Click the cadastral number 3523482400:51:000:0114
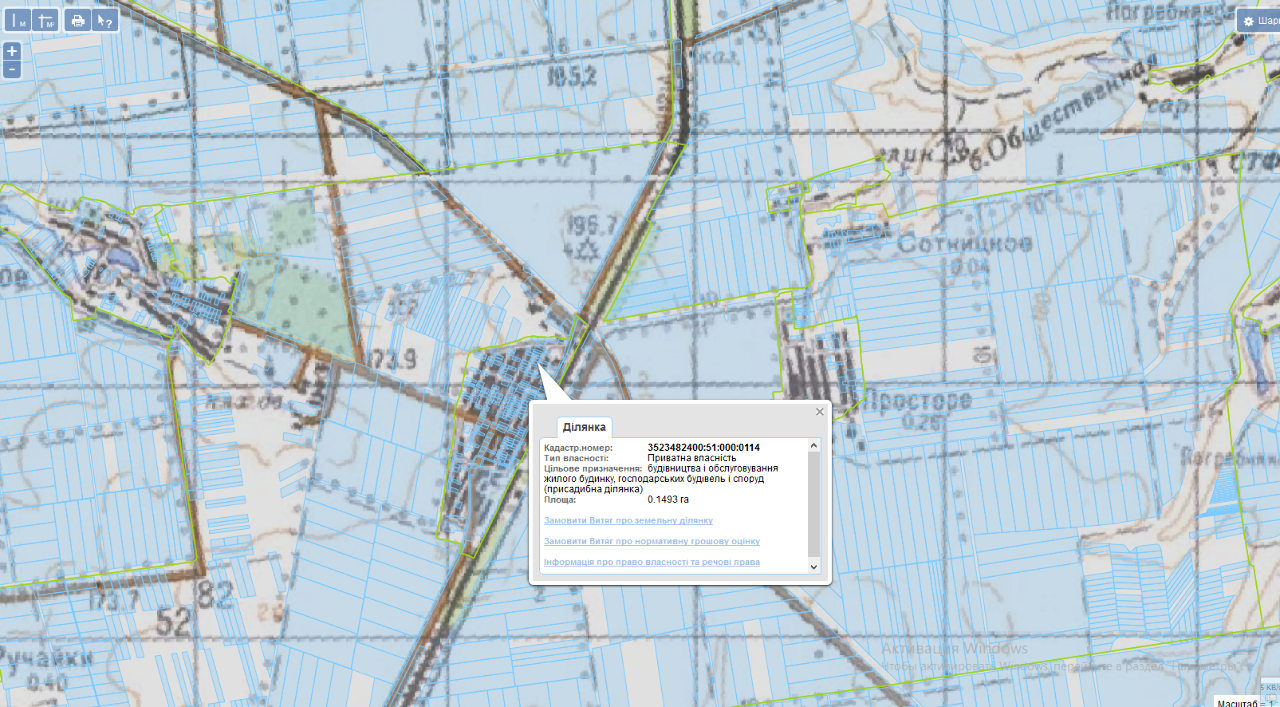The height and width of the screenshot is (707, 1280). [703, 447]
